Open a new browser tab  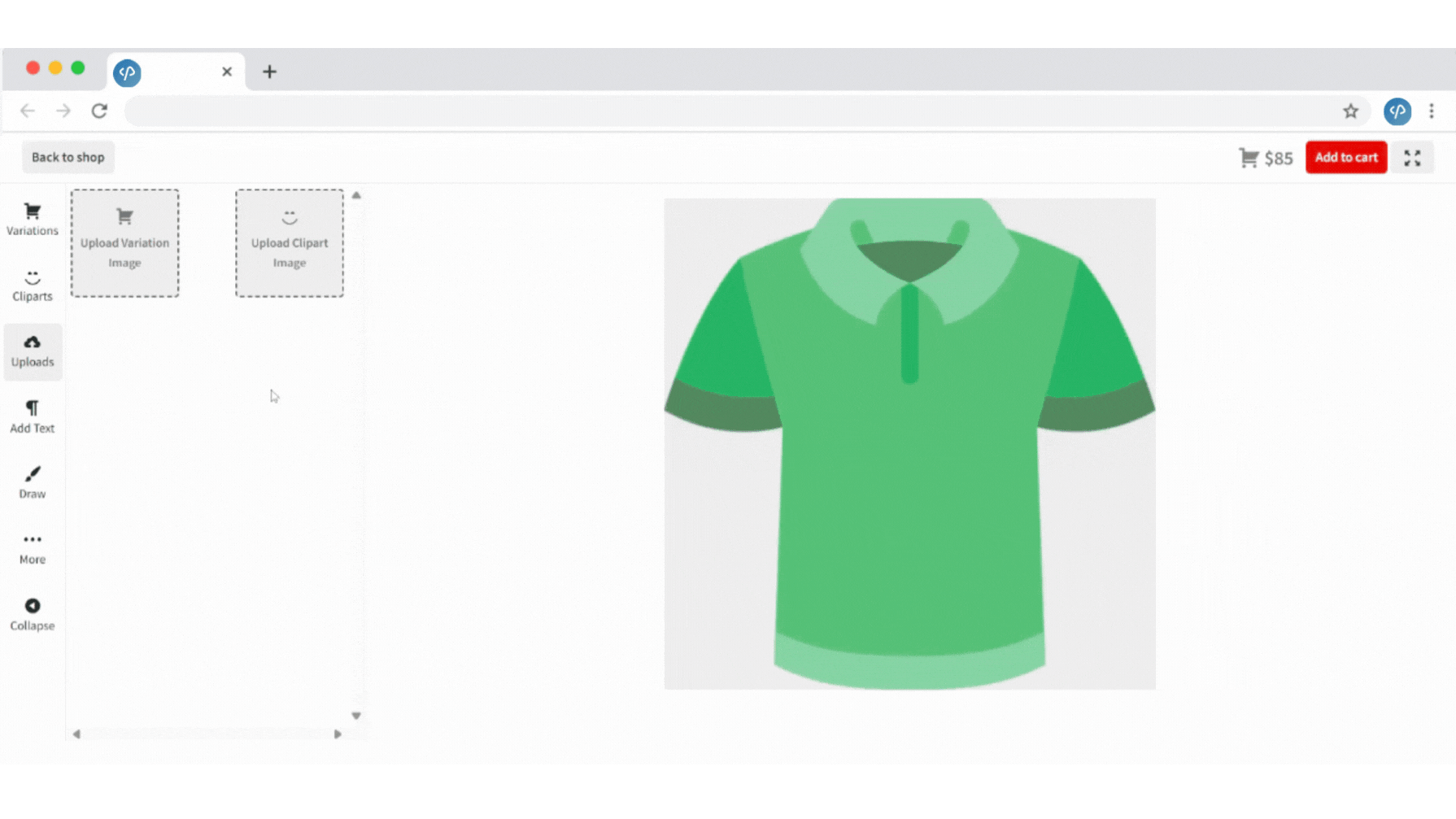[x=269, y=72]
